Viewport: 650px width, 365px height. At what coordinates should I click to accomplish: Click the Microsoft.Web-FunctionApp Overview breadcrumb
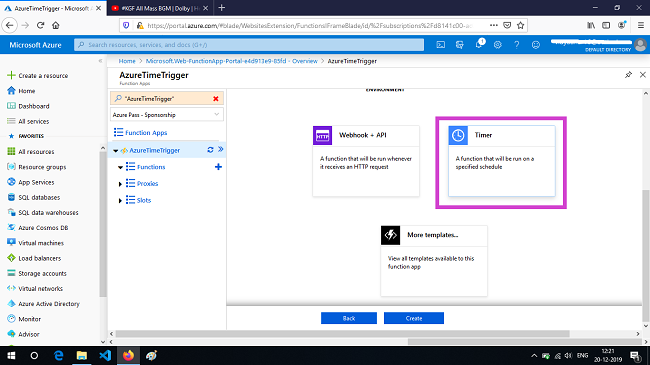click(x=231, y=61)
